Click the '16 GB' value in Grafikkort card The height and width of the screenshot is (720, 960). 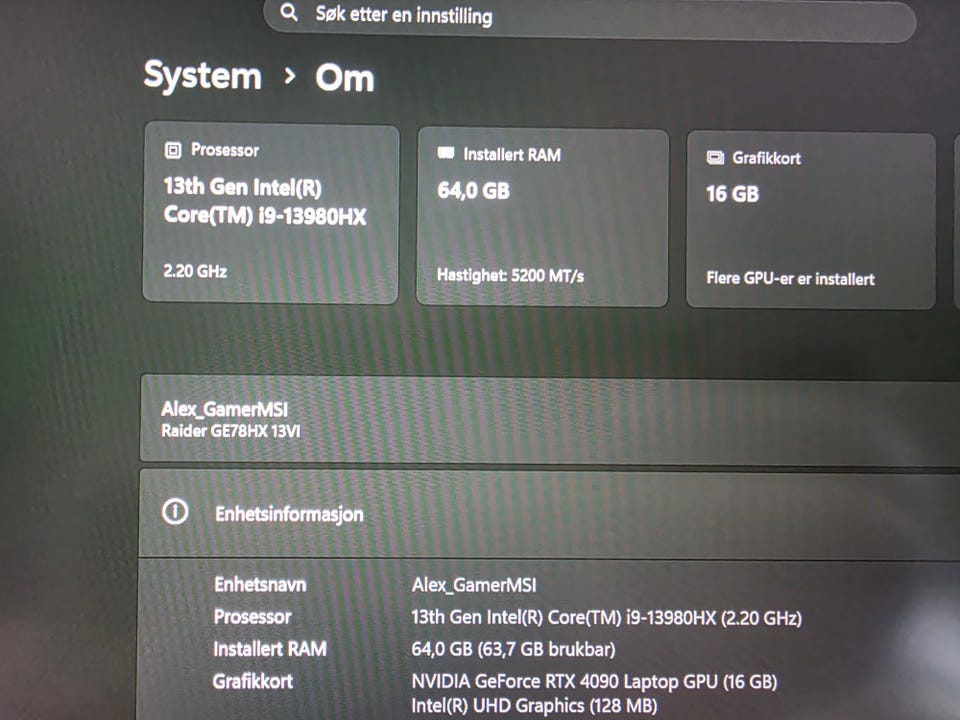click(x=732, y=194)
